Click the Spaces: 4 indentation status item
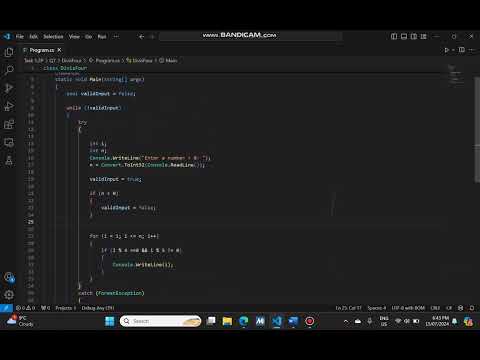The width and height of the screenshot is (480, 360). click(x=377, y=308)
